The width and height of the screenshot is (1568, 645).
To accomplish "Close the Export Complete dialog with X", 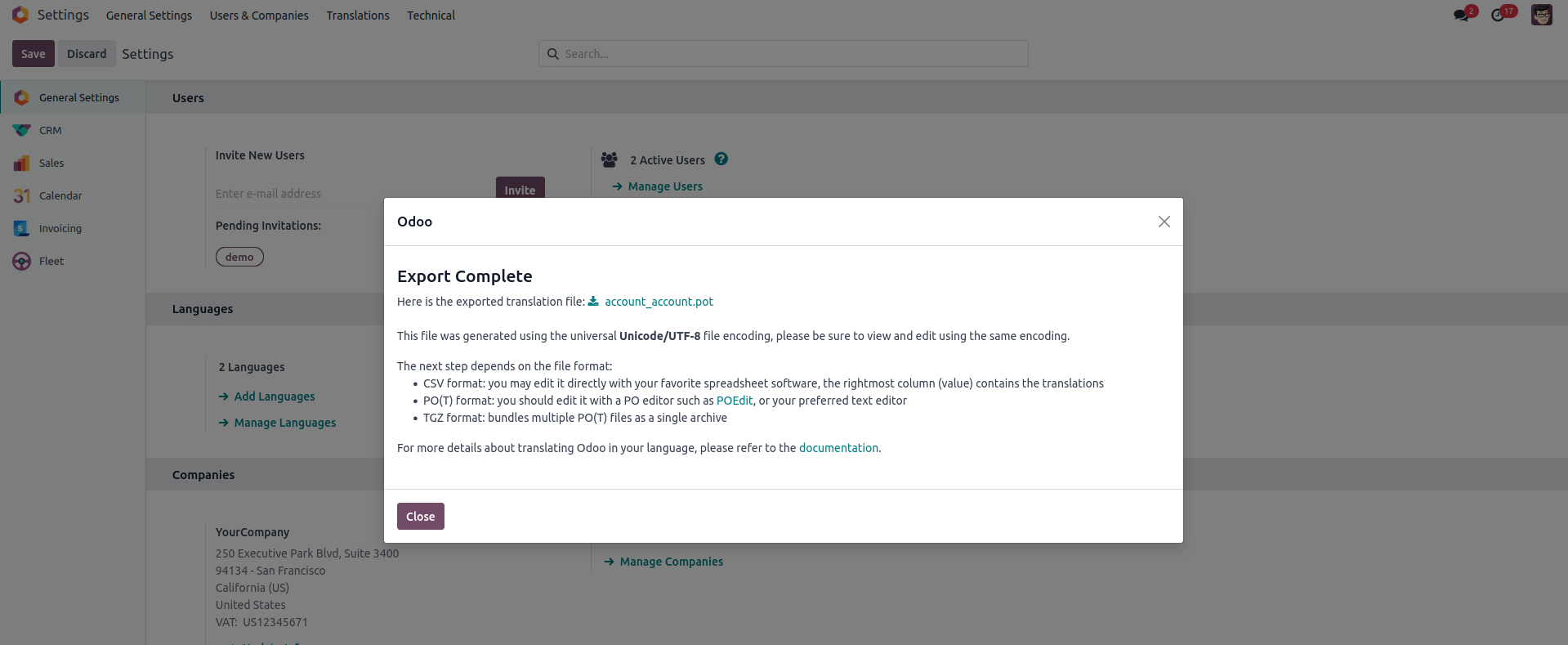I will (1164, 222).
